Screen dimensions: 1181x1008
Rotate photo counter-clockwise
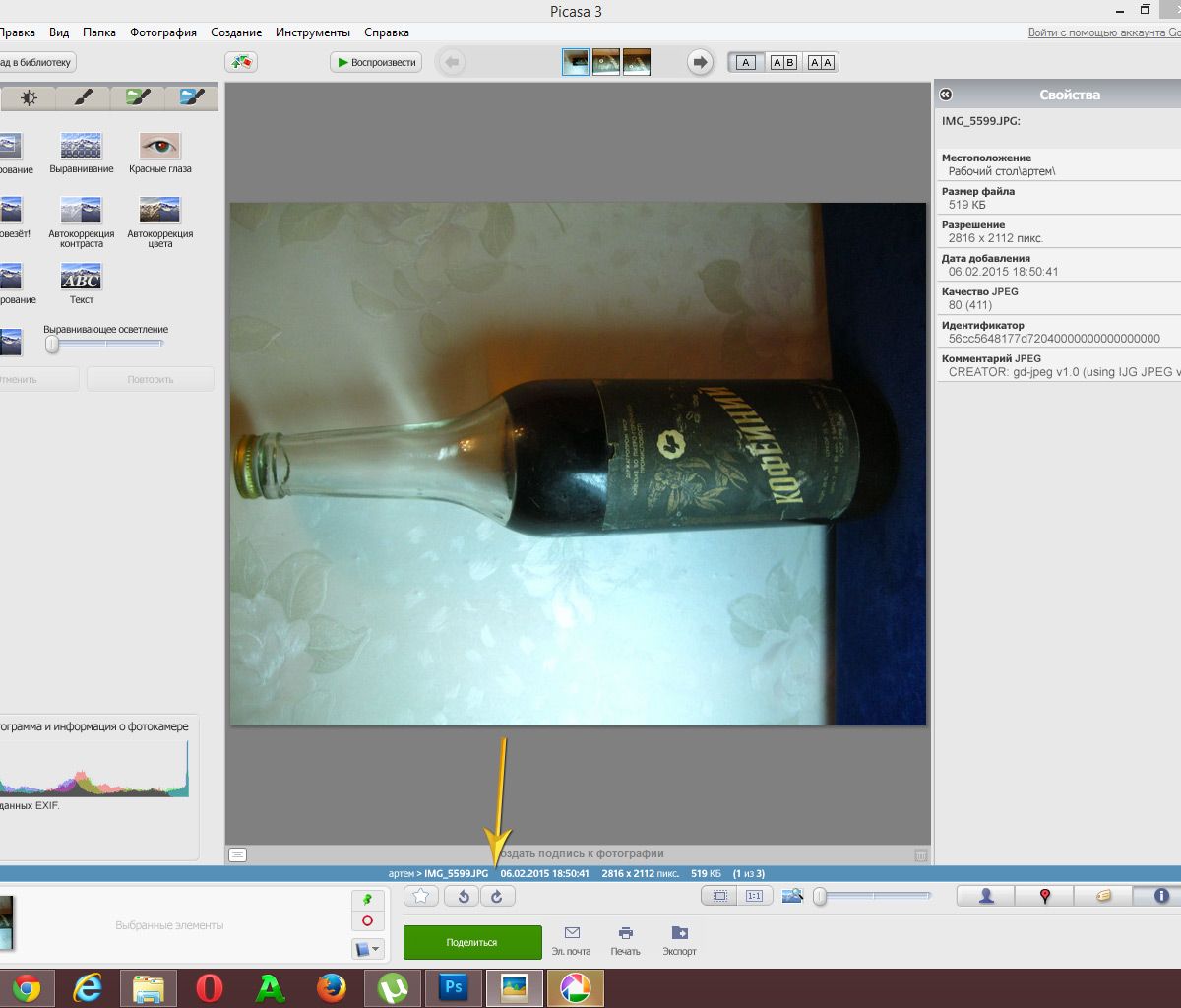[463, 896]
